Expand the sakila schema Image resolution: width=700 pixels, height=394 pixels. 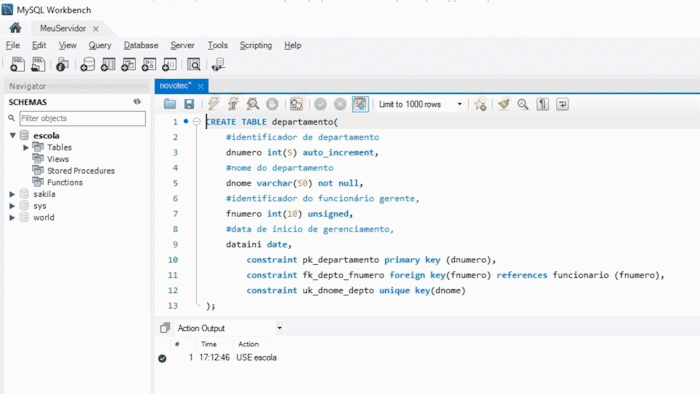(12, 194)
